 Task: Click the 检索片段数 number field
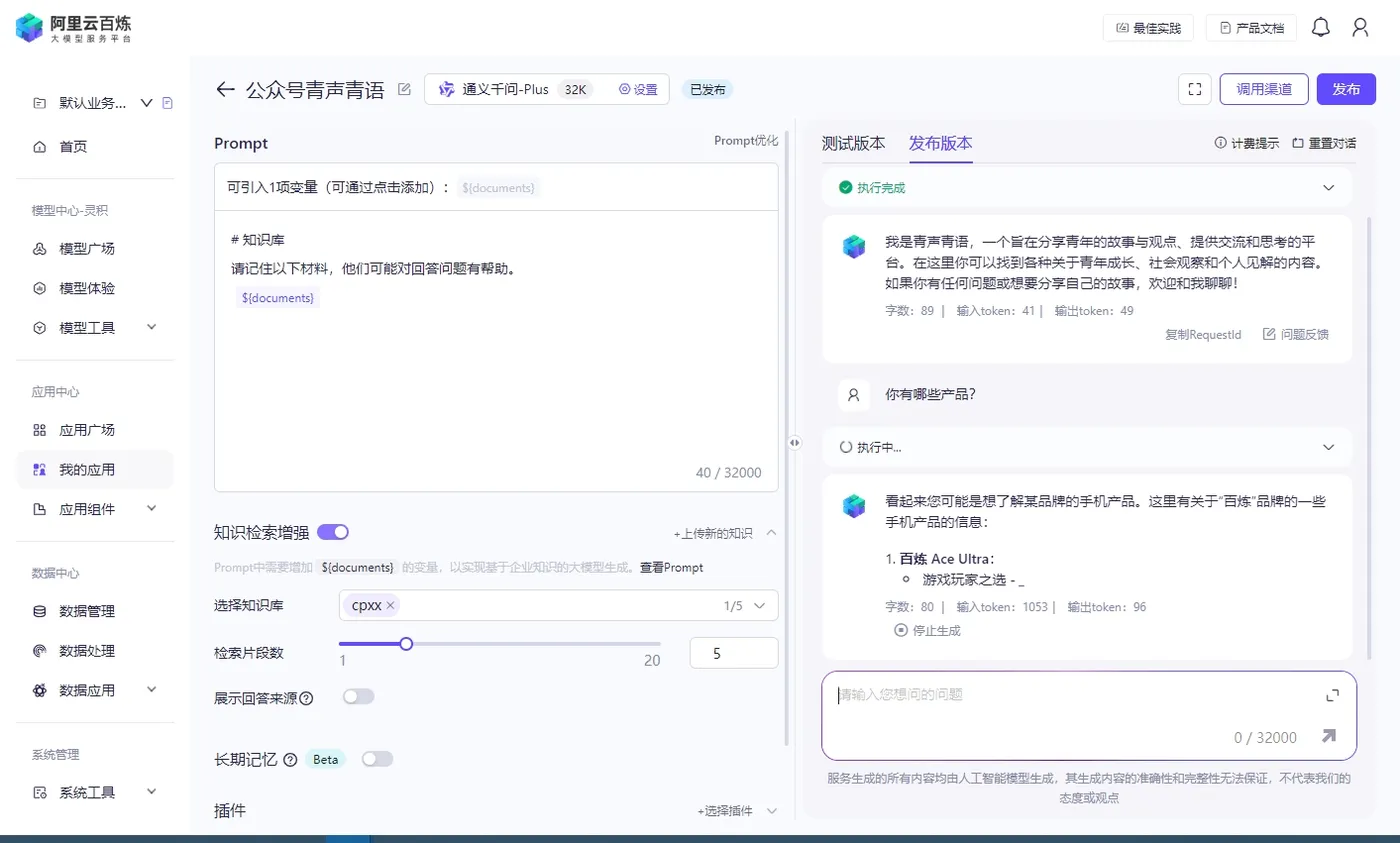(x=734, y=653)
